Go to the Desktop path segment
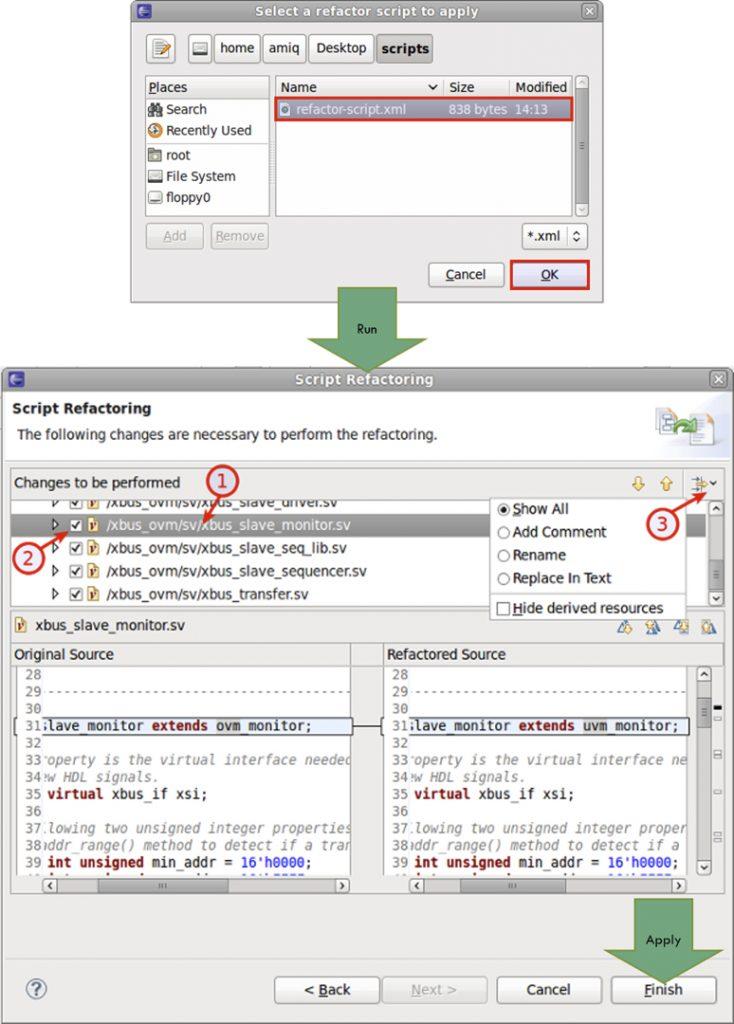 (341, 49)
